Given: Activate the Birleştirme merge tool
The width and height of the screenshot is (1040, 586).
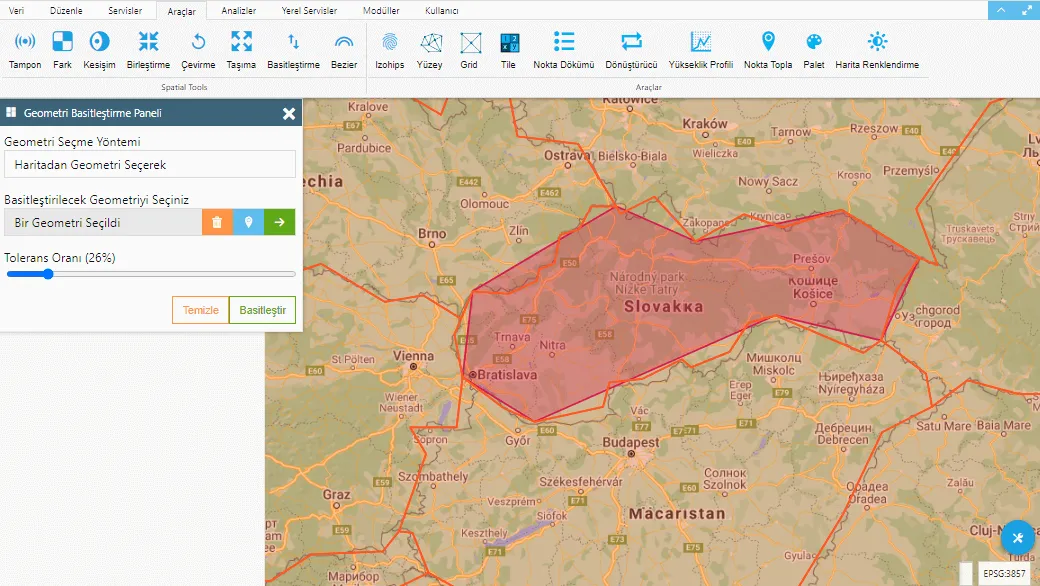Looking at the screenshot, I should point(149,50).
